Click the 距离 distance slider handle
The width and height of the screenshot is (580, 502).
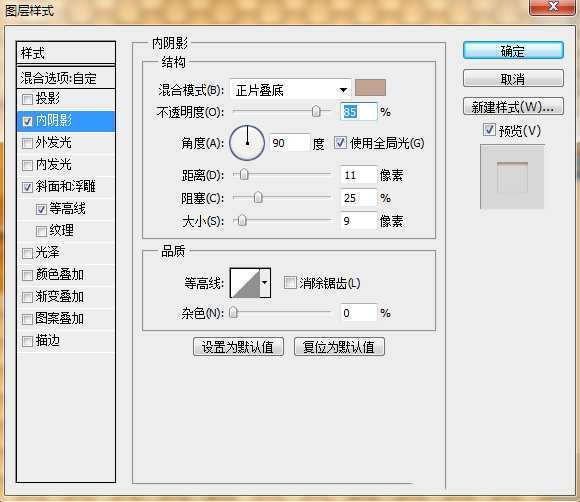244,174
